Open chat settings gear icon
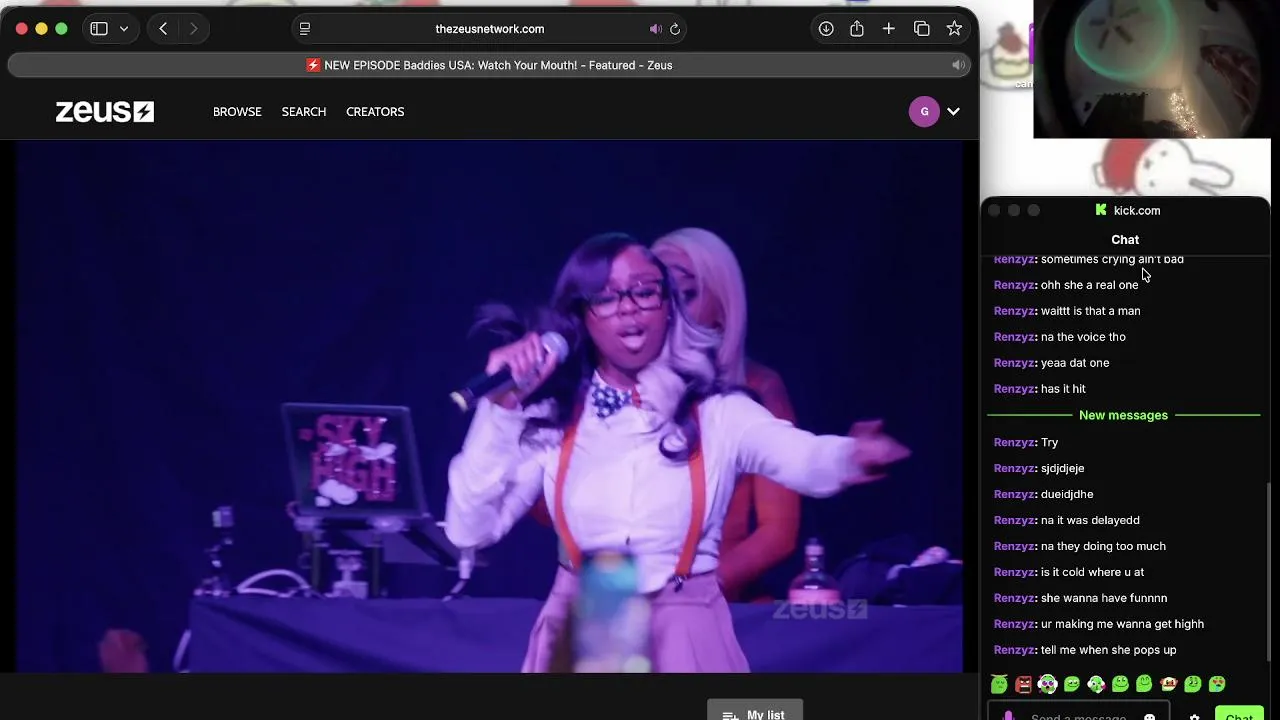The height and width of the screenshot is (720, 1280). click(1194, 716)
